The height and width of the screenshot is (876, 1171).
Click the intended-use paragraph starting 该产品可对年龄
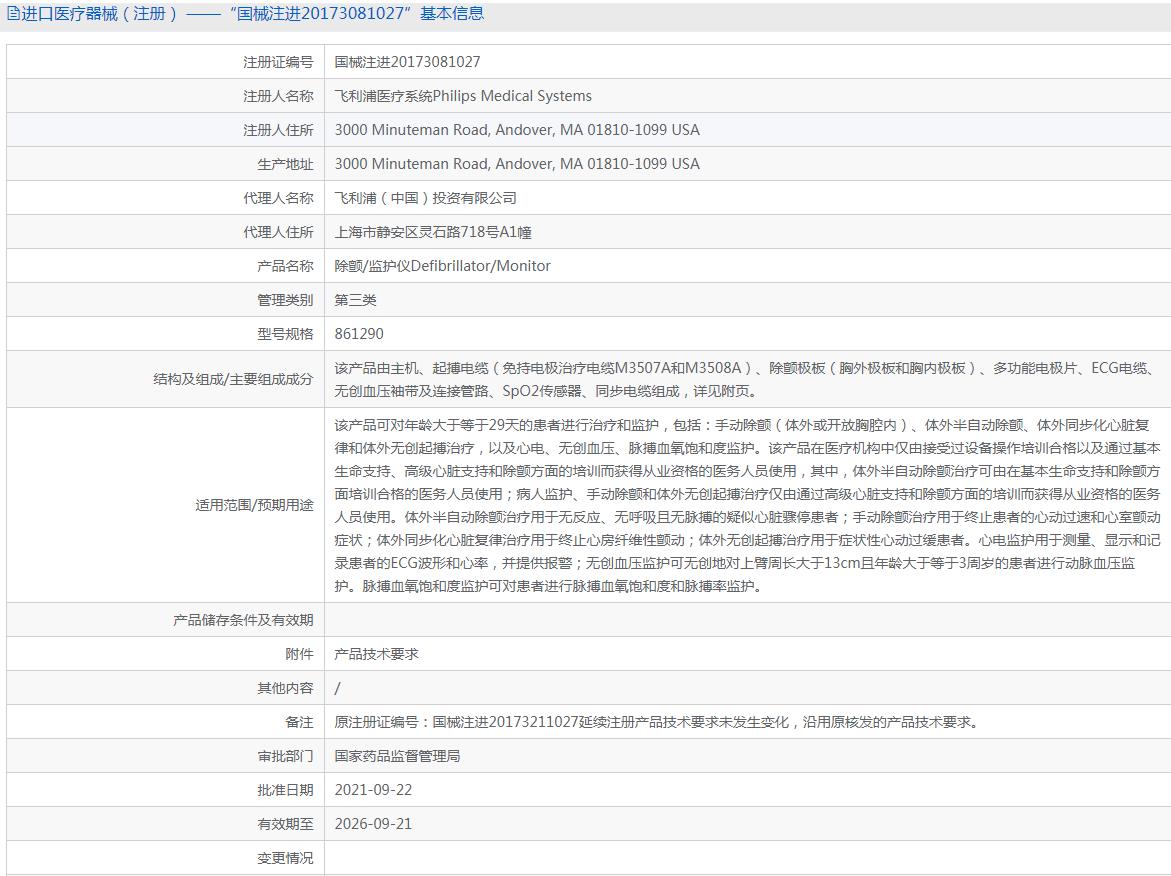click(747, 506)
